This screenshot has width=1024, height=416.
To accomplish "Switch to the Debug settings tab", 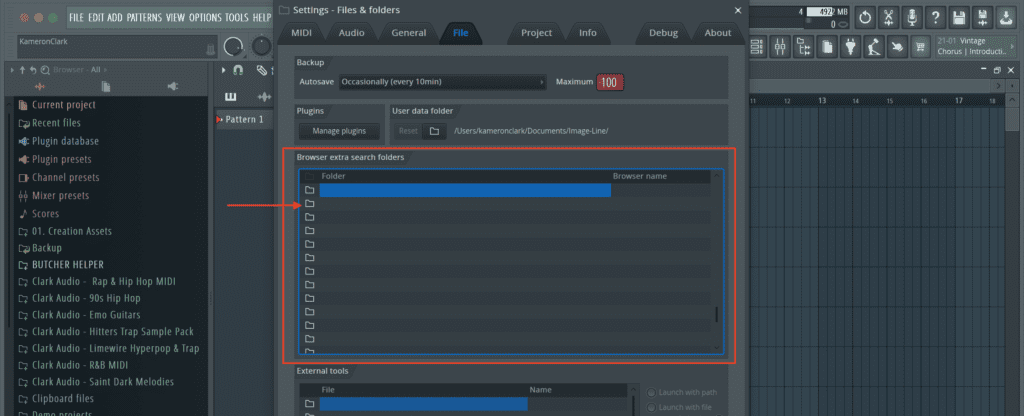I will (x=664, y=33).
